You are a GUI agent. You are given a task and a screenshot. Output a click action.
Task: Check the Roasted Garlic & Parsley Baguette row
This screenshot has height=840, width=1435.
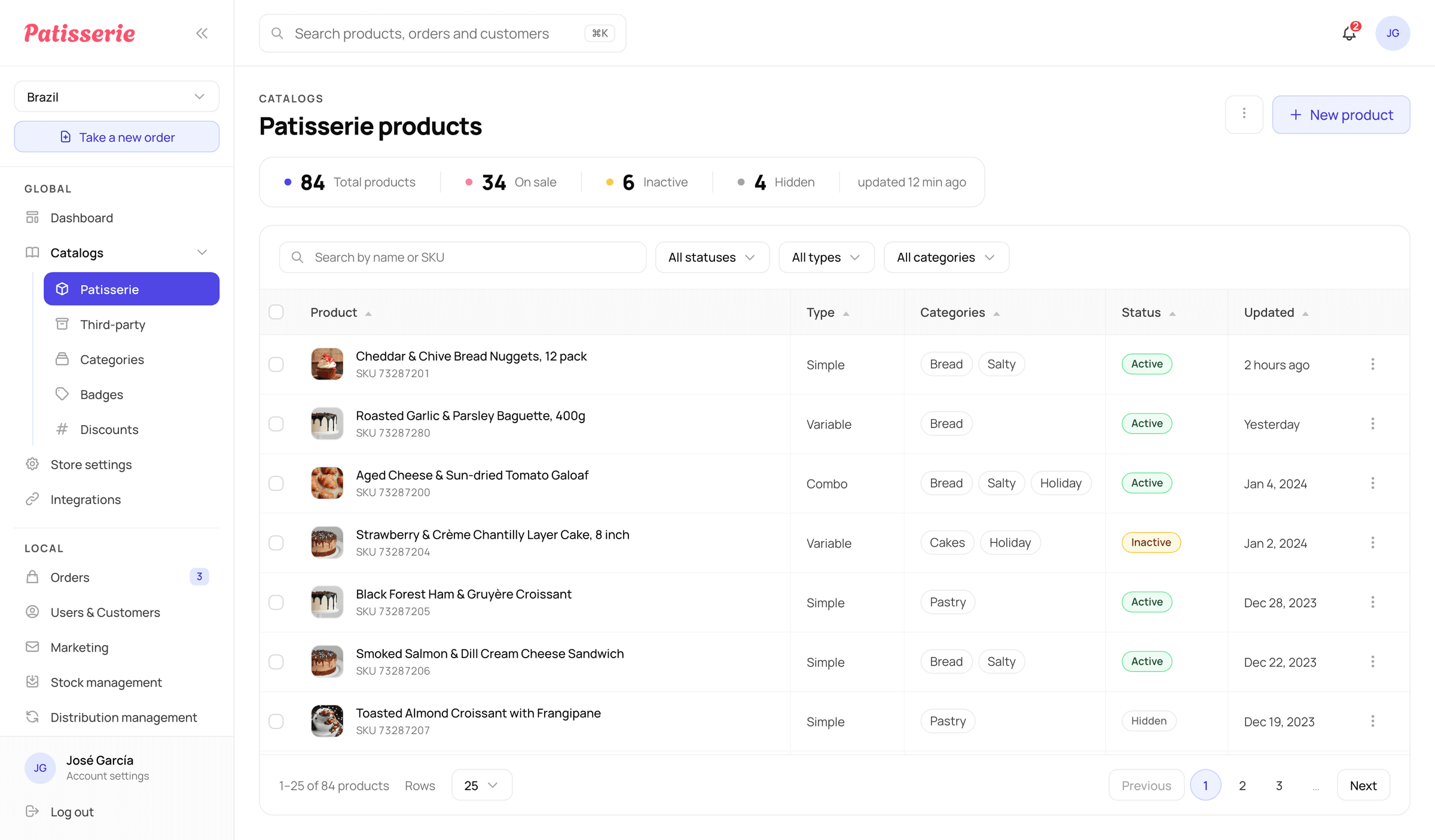[276, 424]
